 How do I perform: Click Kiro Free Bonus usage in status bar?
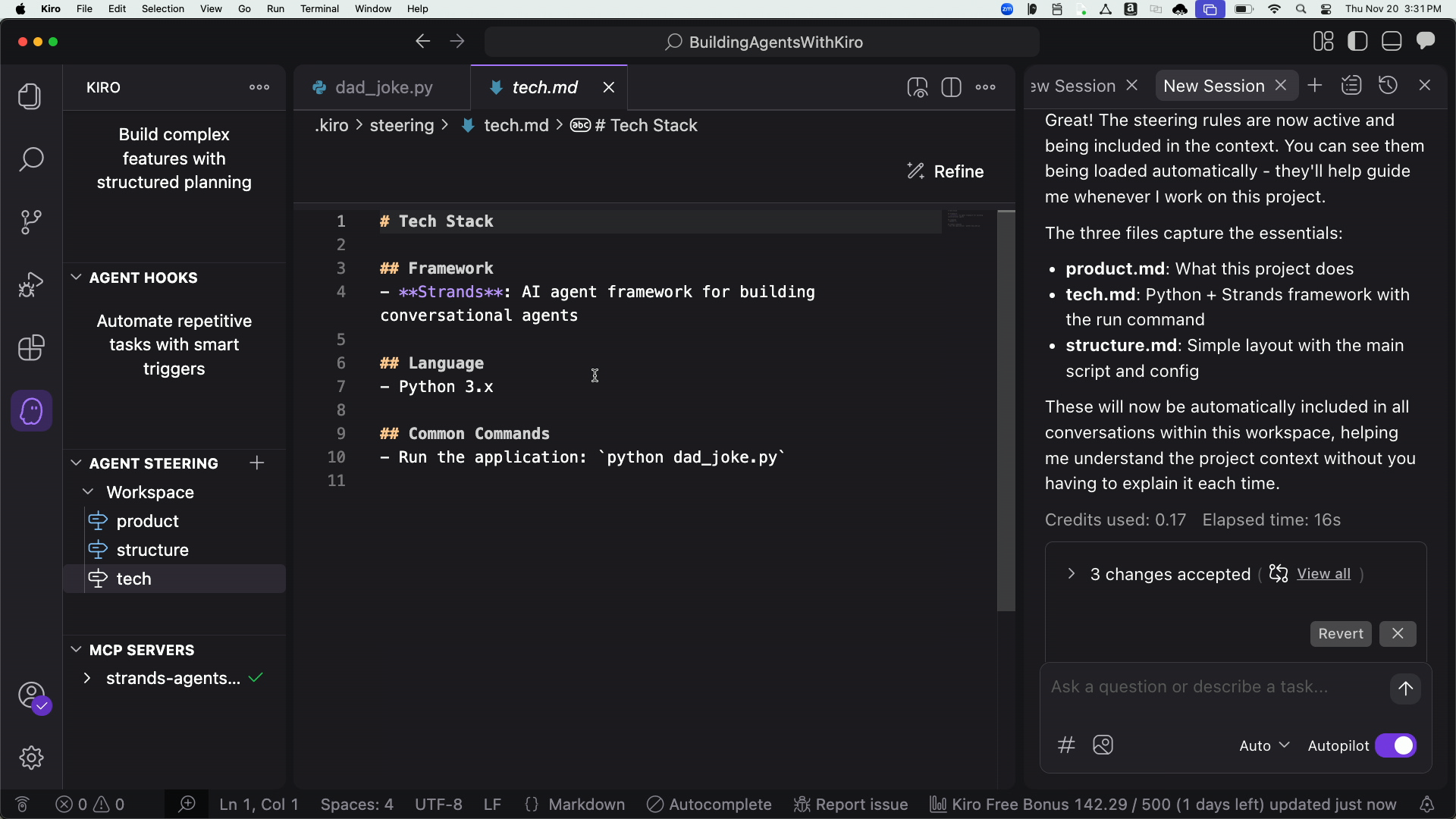coord(1163,805)
